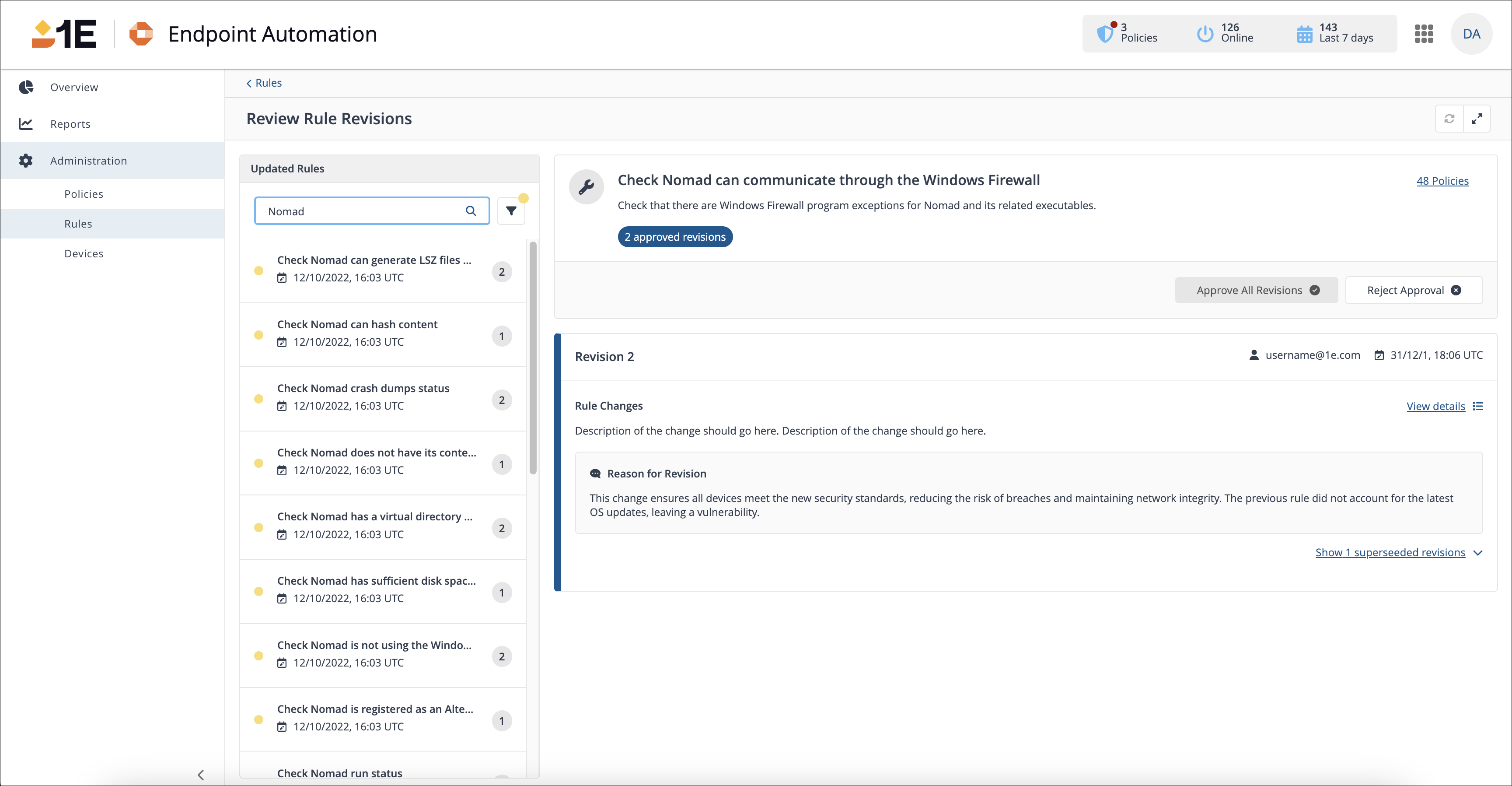Click Reject Approval button

point(1413,290)
